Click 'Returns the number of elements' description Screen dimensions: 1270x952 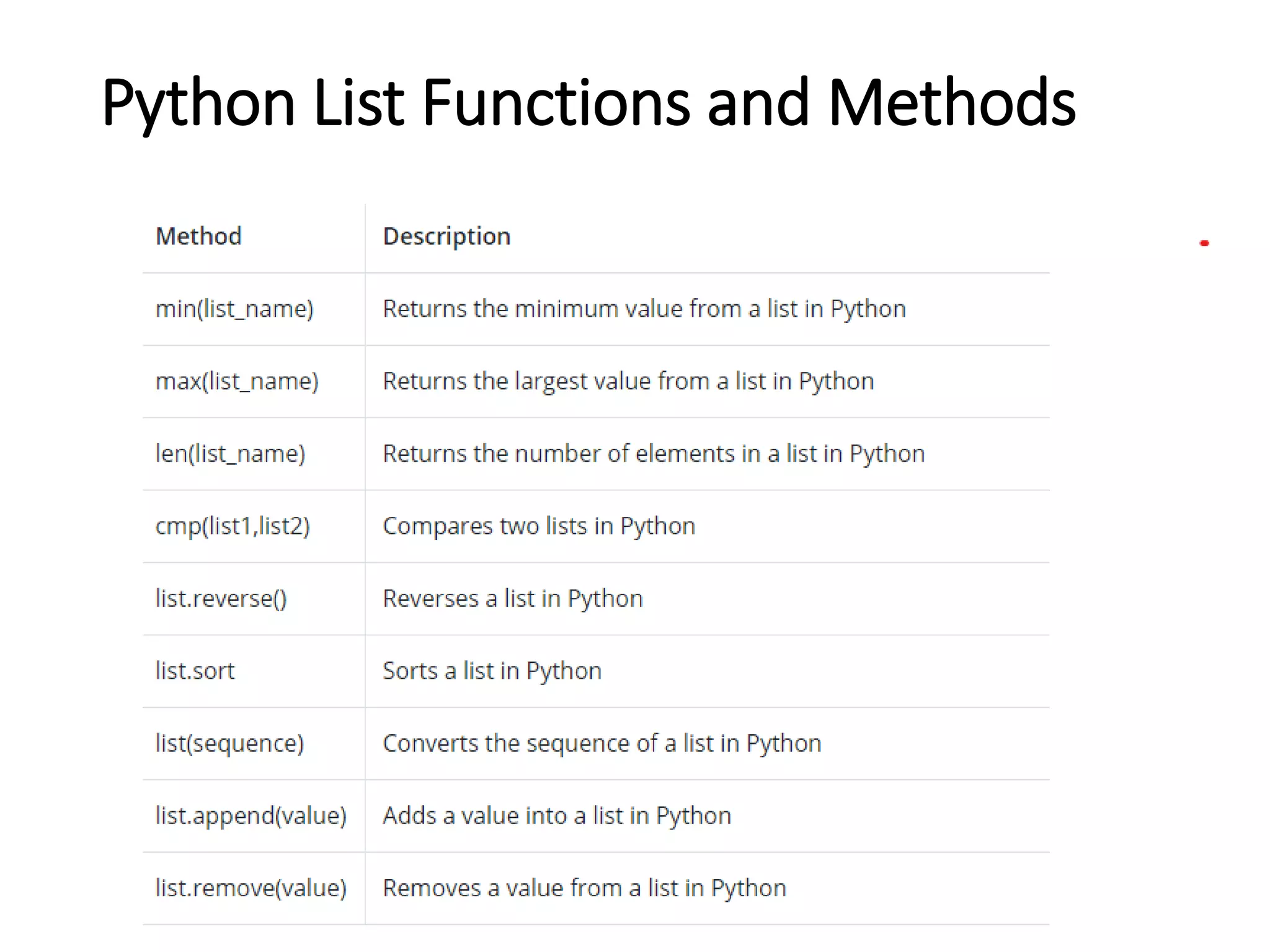654,454
